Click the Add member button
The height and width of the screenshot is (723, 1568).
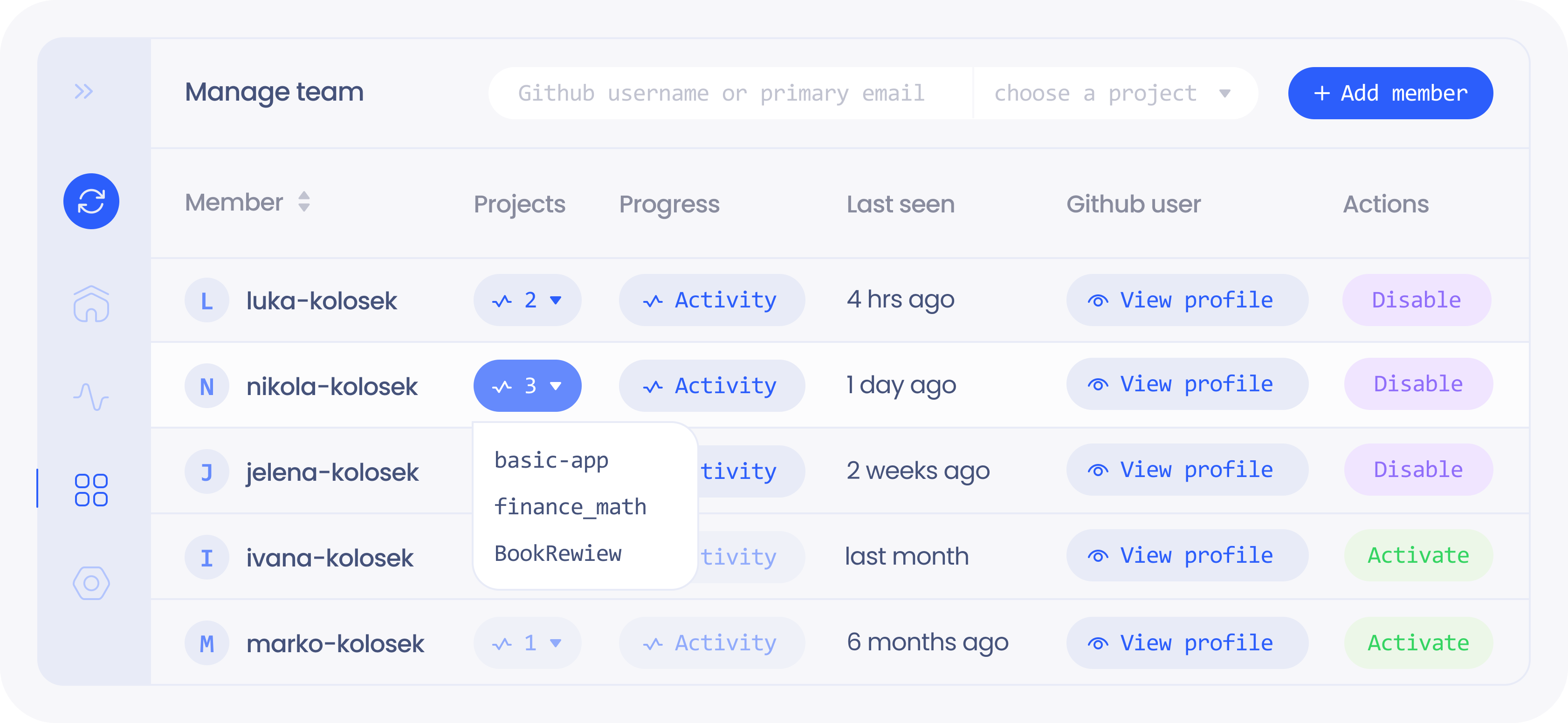[1390, 93]
